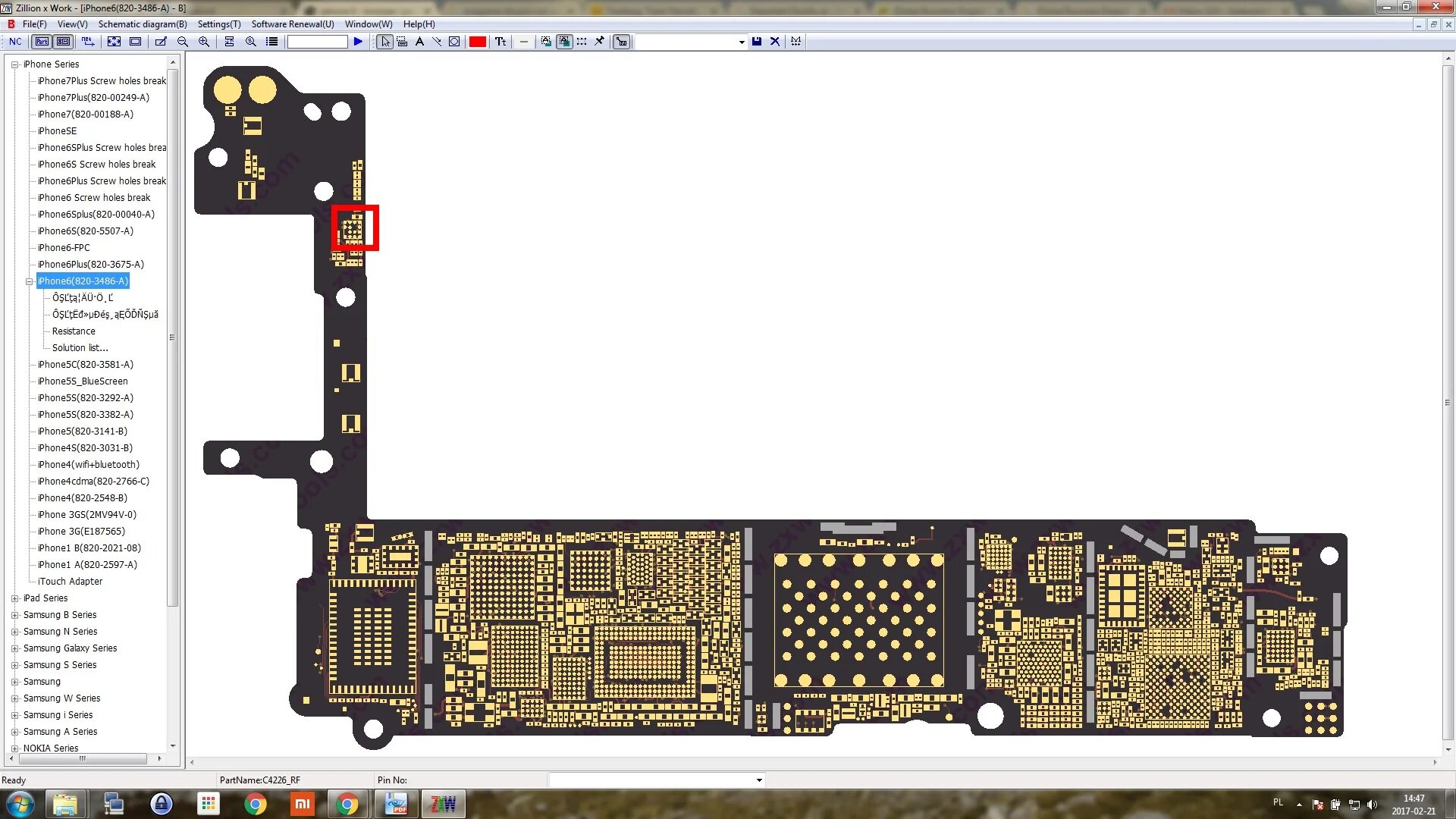Viewport: 1456px width, 819px height.
Task: Open the Software Renewal menu
Action: click(x=293, y=24)
